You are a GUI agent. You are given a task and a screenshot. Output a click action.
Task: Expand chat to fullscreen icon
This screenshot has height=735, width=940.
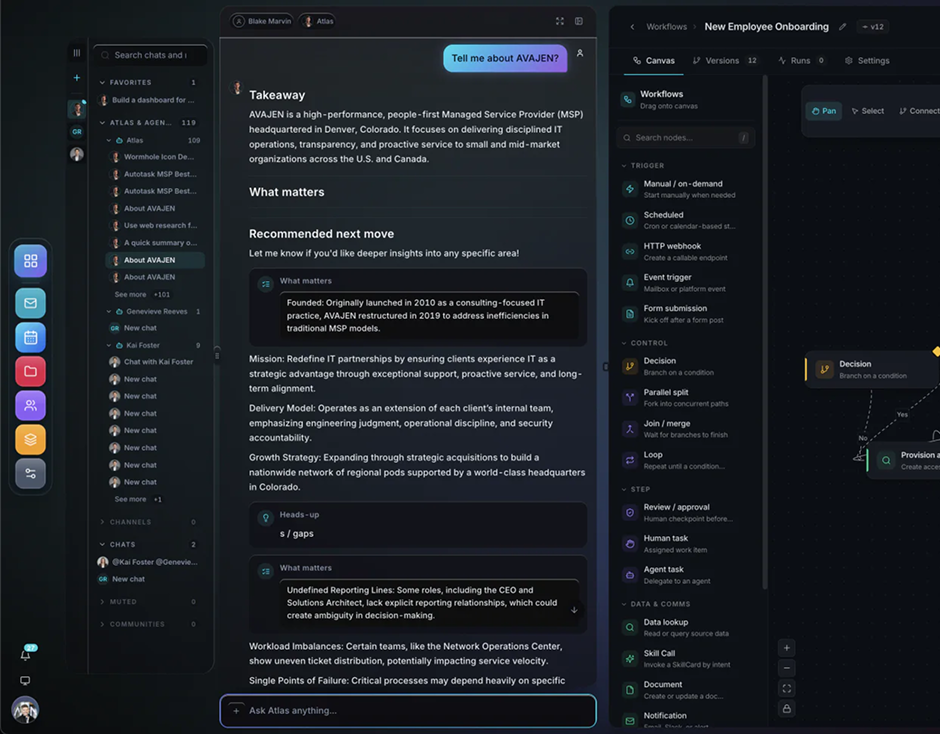560,21
